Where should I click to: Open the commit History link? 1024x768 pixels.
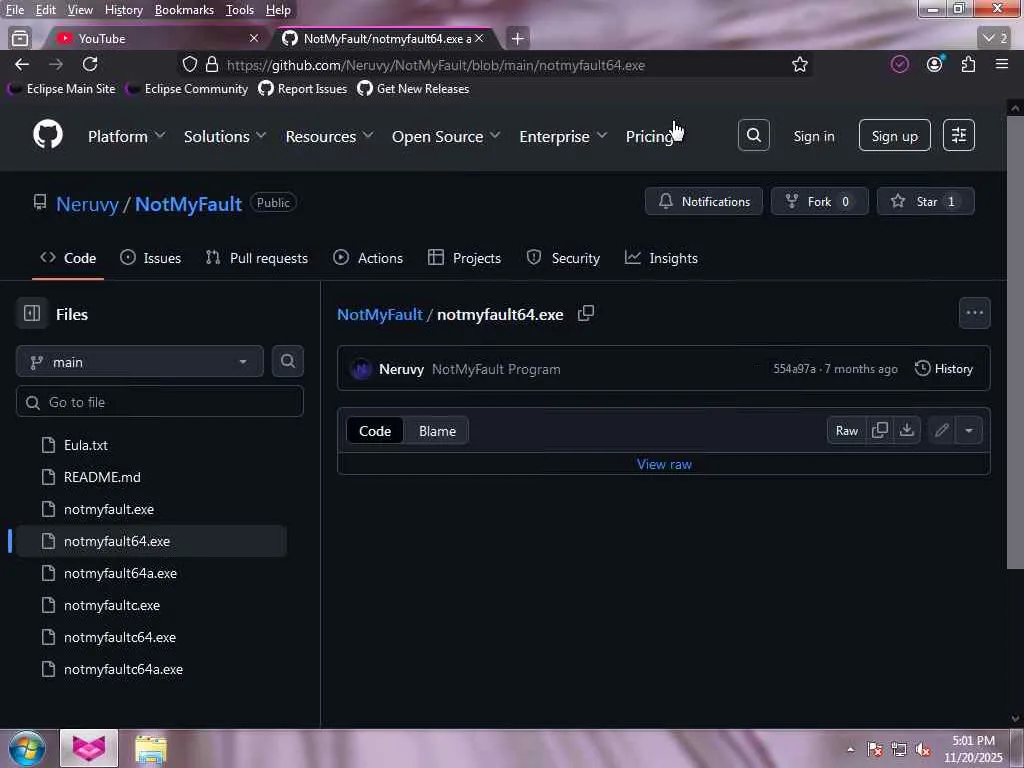pyautogui.click(x=944, y=368)
